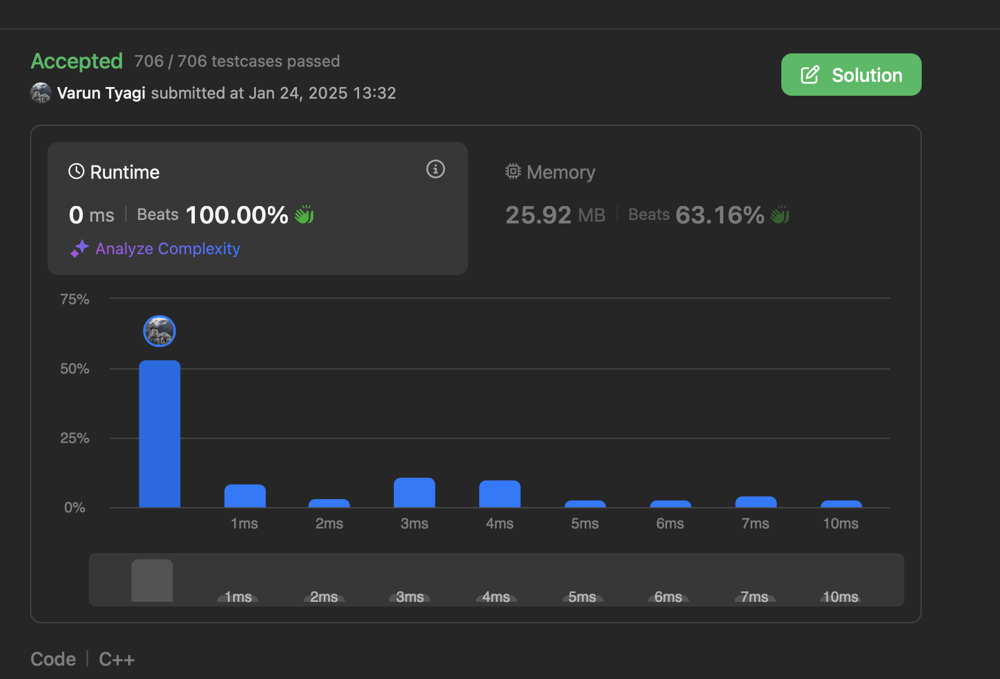Select the 7ms histogram bar

coord(756,502)
